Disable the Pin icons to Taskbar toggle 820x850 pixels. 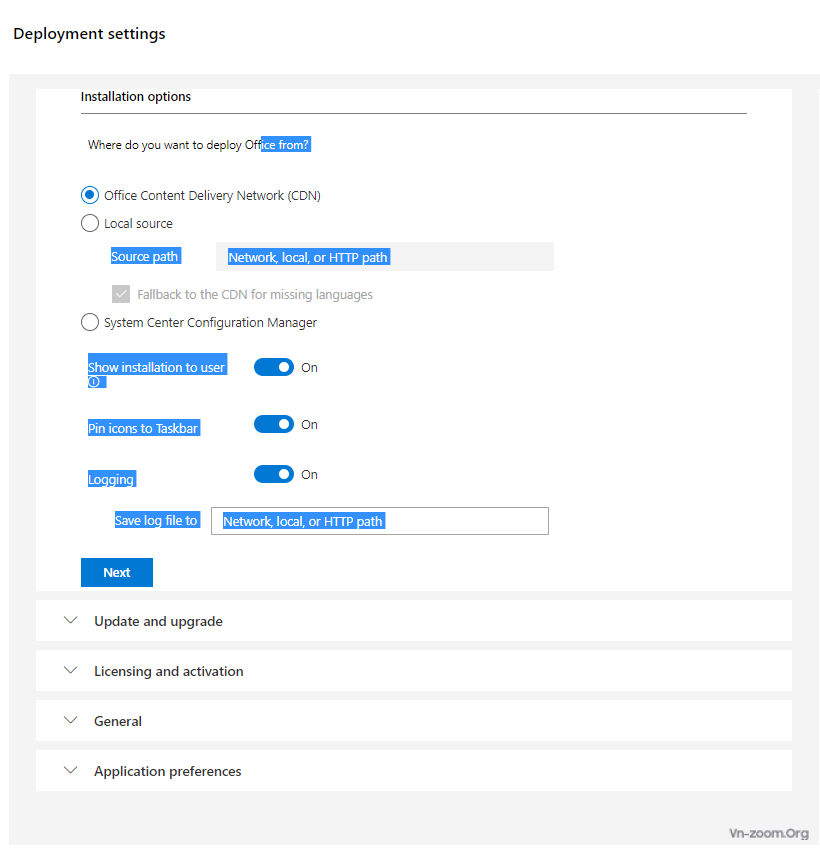tap(273, 425)
